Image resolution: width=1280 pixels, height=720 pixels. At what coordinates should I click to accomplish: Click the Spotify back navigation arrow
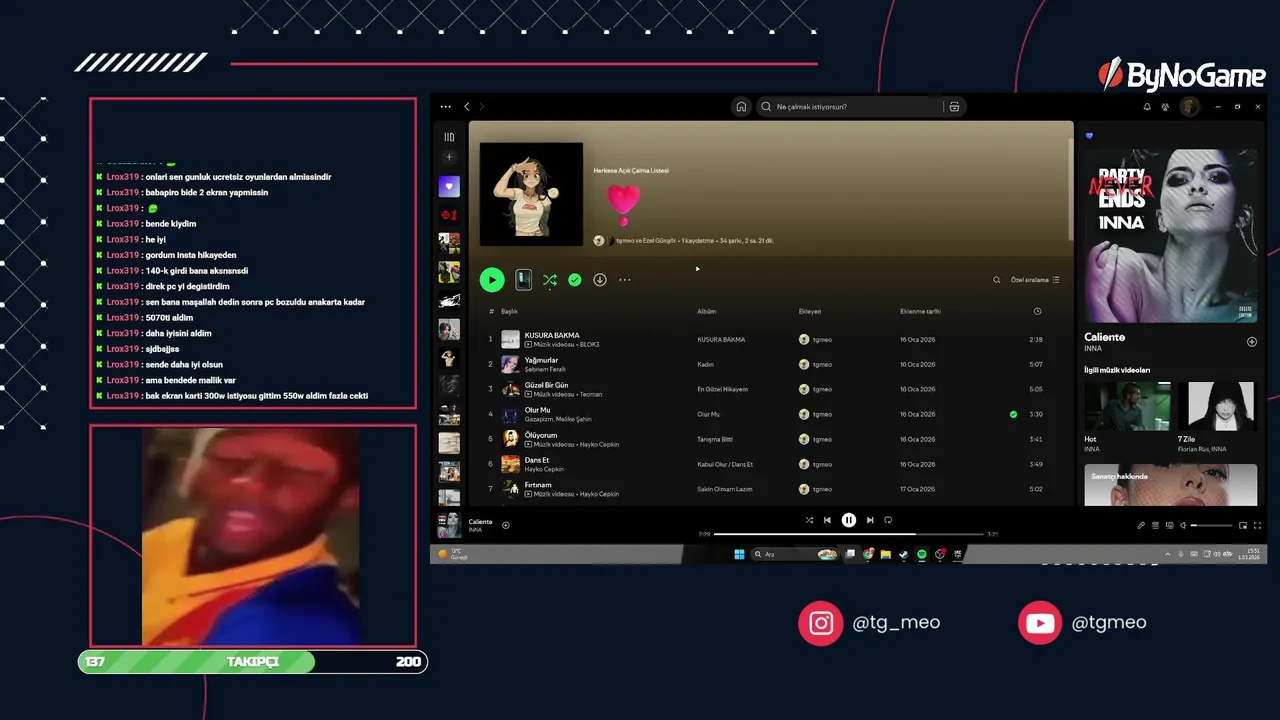tap(467, 106)
